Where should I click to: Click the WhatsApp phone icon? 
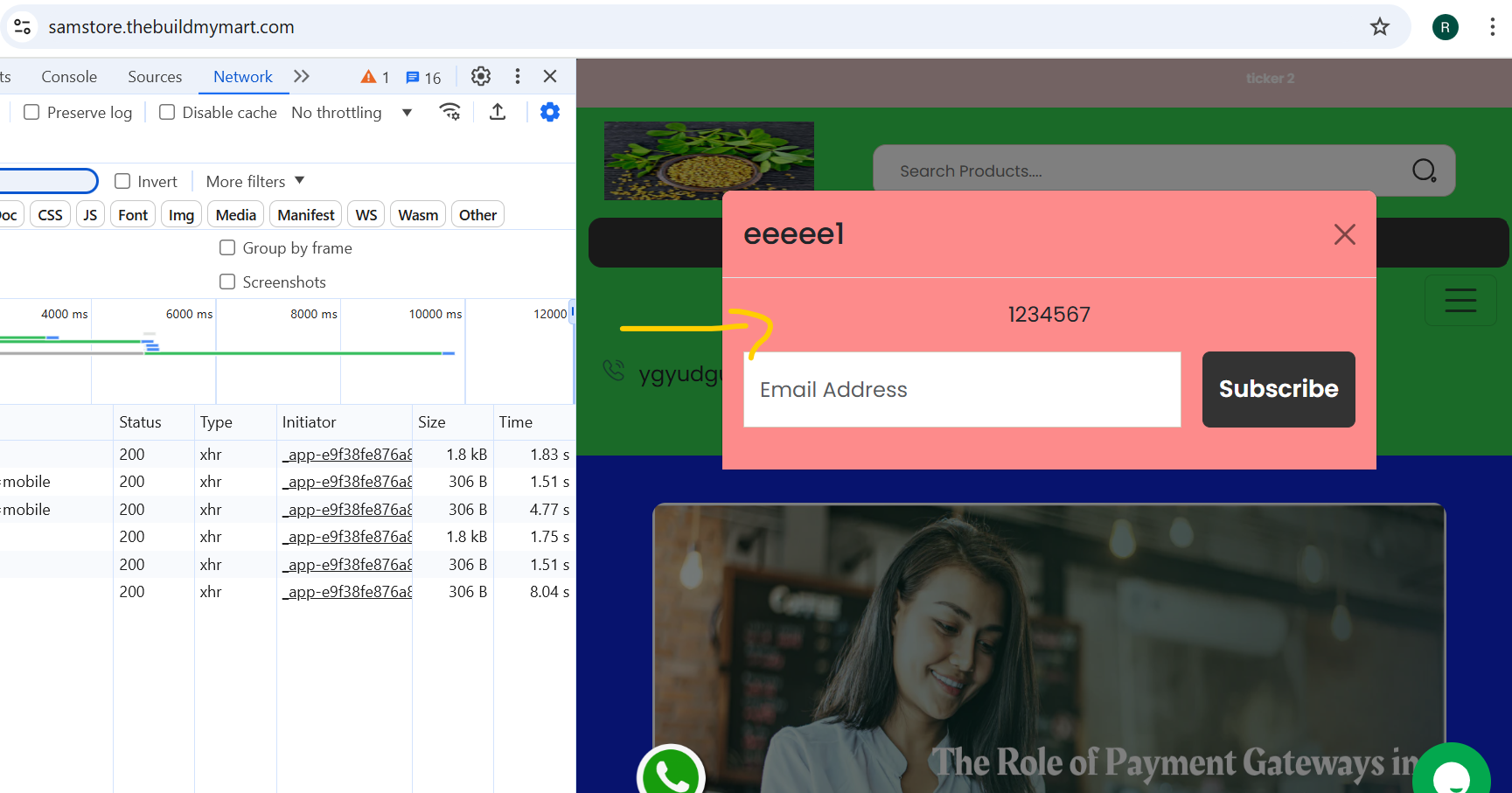671,774
